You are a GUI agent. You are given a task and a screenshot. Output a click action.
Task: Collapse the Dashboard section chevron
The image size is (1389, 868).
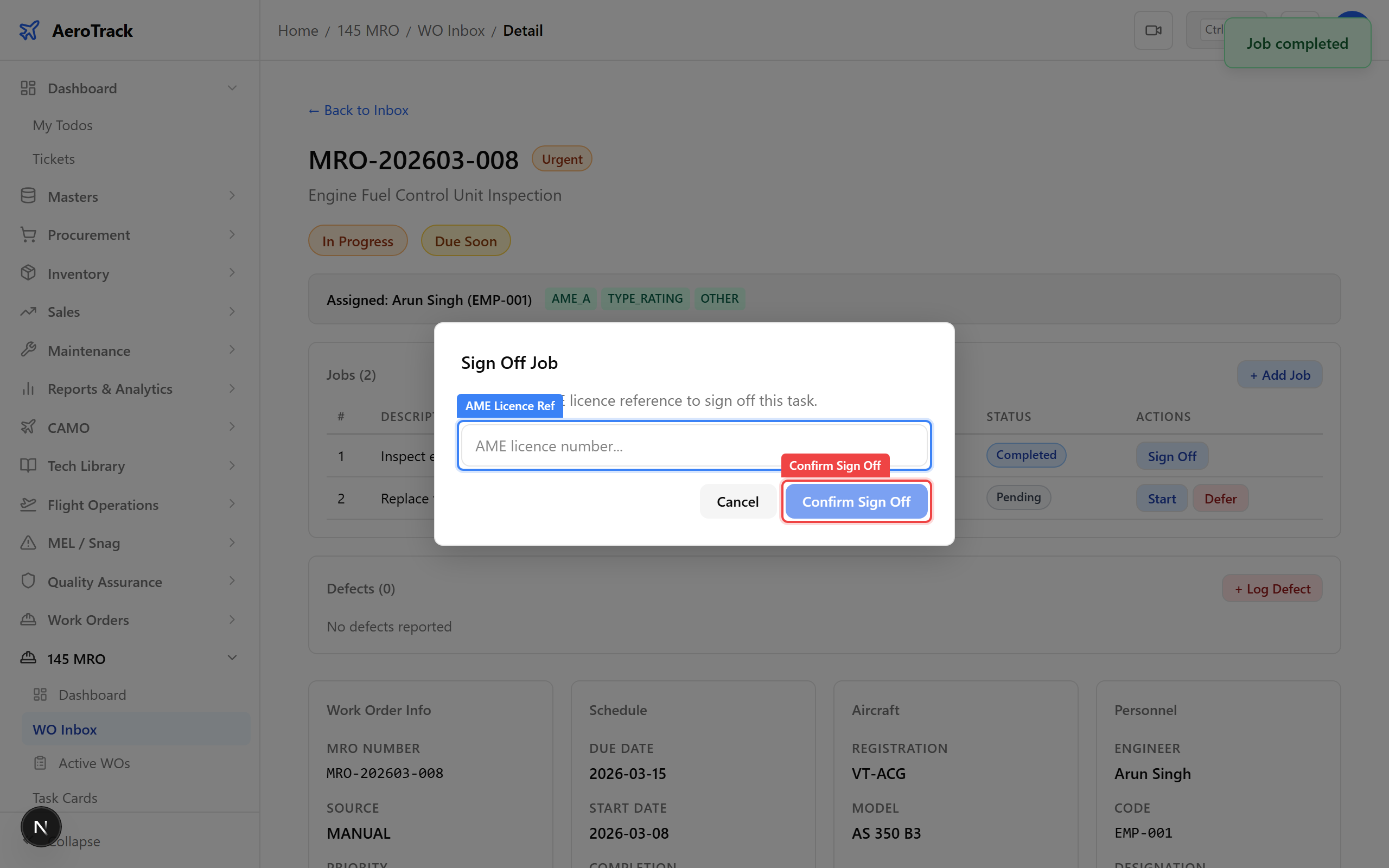tap(232, 87)
